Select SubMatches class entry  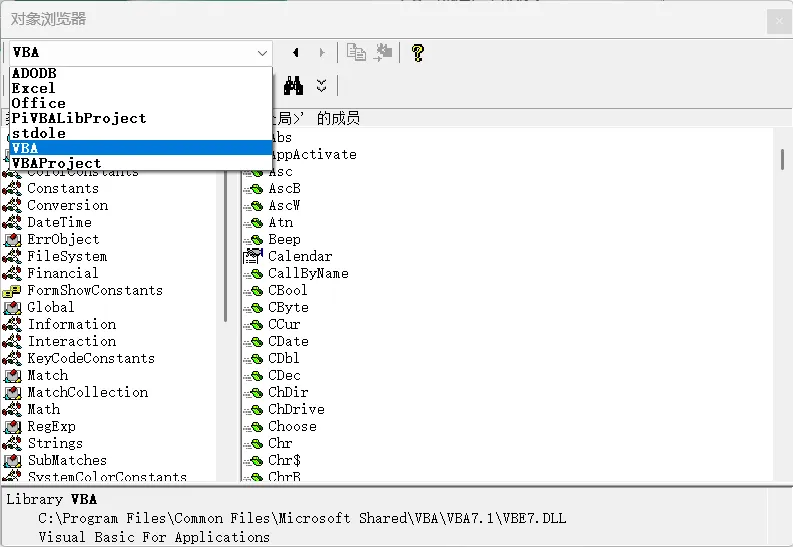click(67, 461)
